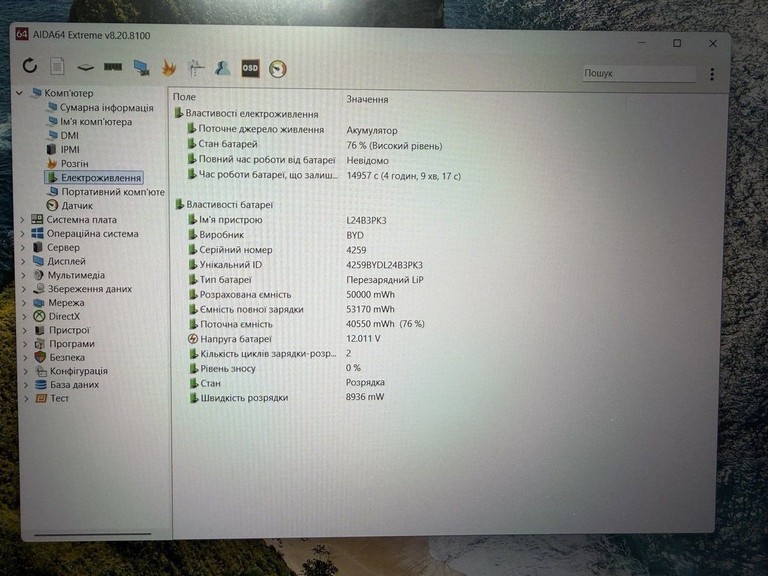Expand the Конфігурація tree node
This screenshot has width=768, height=576.
pyautogui.click(x=26, y=371)
